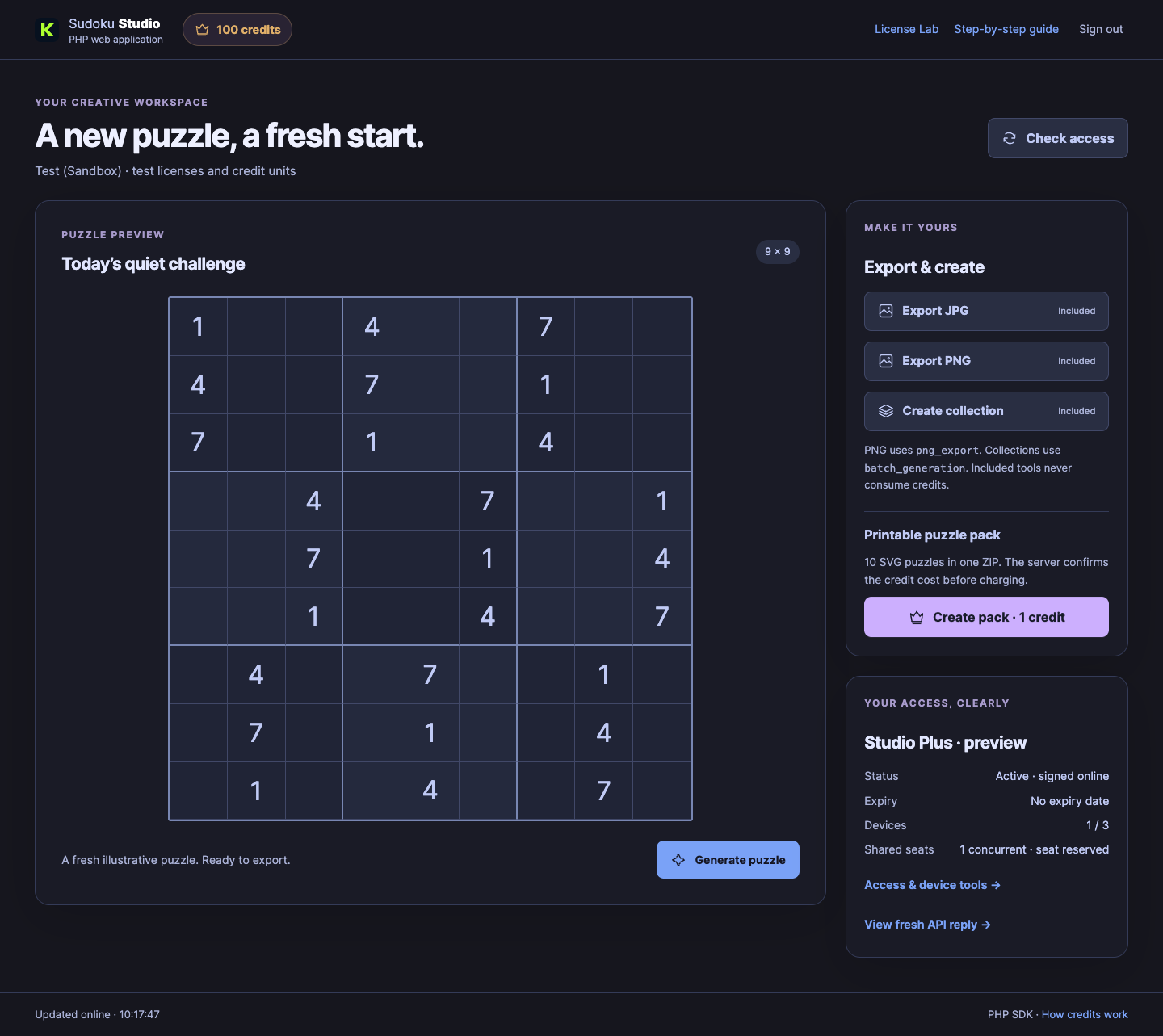Image resolution: width=1163 pixels, height=1036 pixels.
Task: Click the Included tag on Export JPG
Action: (x=1077, y=311)
